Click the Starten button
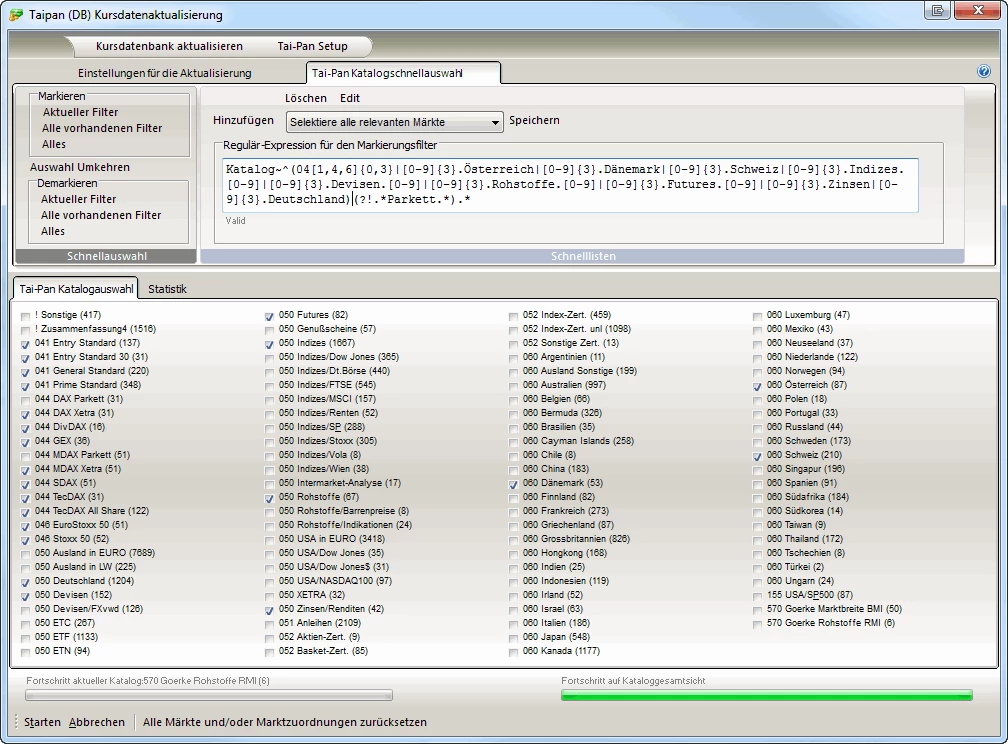1008x744 pixels. pos(42,722)
